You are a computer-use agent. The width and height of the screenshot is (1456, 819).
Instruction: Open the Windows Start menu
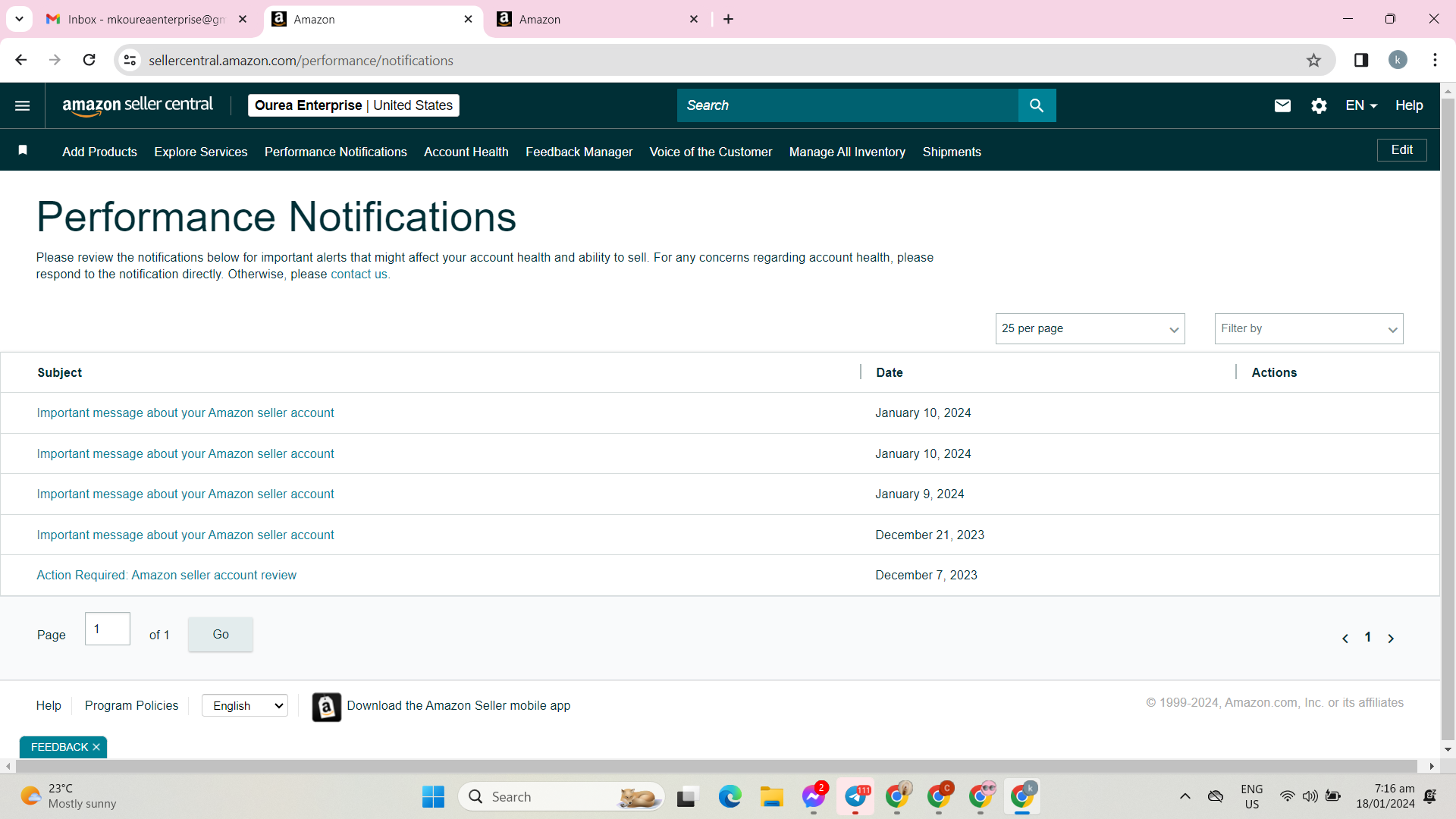433,797
